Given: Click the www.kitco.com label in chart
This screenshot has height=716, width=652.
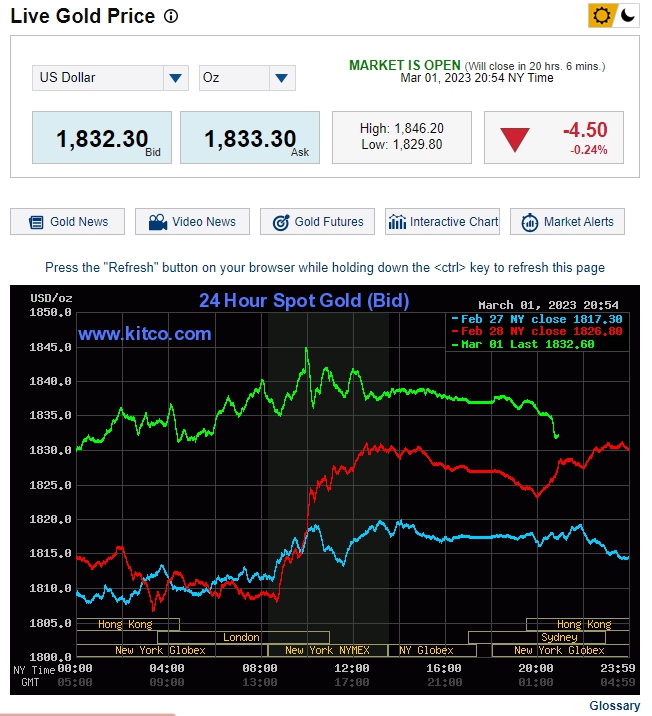Looking at the screenshot, I should (145, 334).
